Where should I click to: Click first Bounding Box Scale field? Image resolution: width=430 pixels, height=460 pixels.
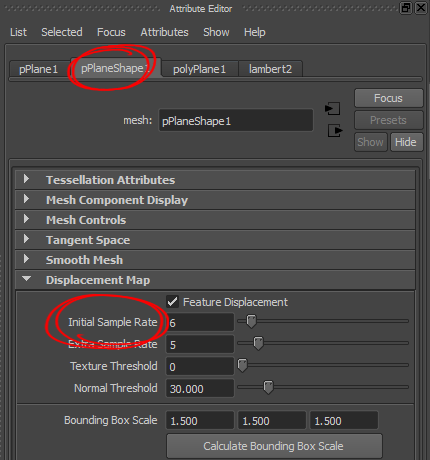200,420
